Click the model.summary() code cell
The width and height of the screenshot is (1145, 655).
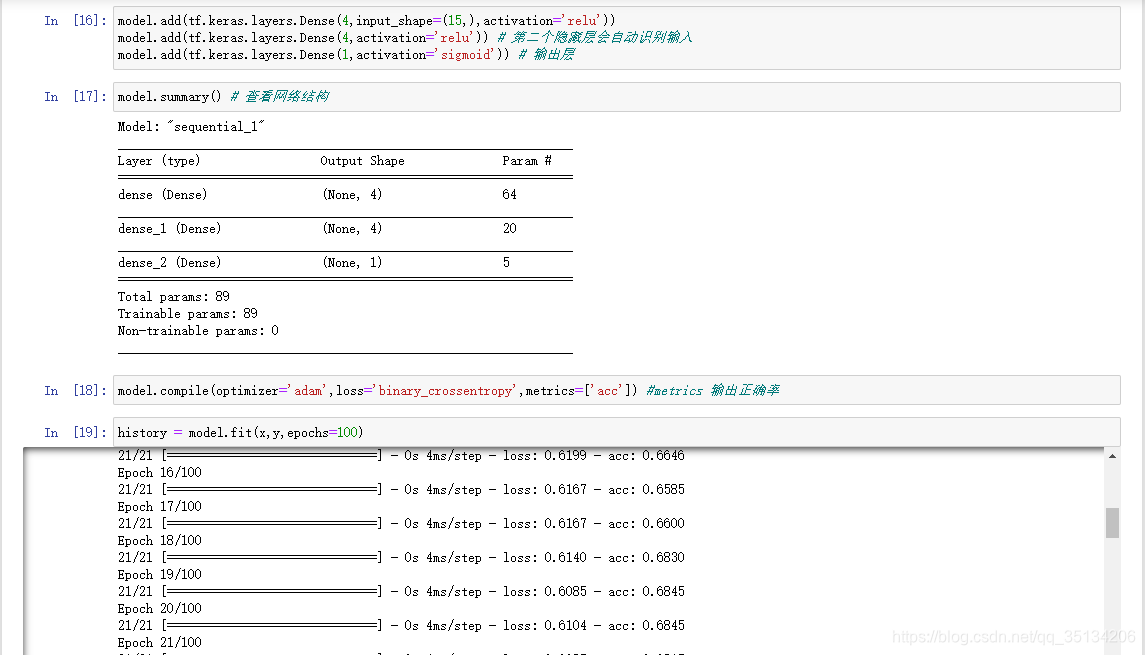tap(616, 96)
